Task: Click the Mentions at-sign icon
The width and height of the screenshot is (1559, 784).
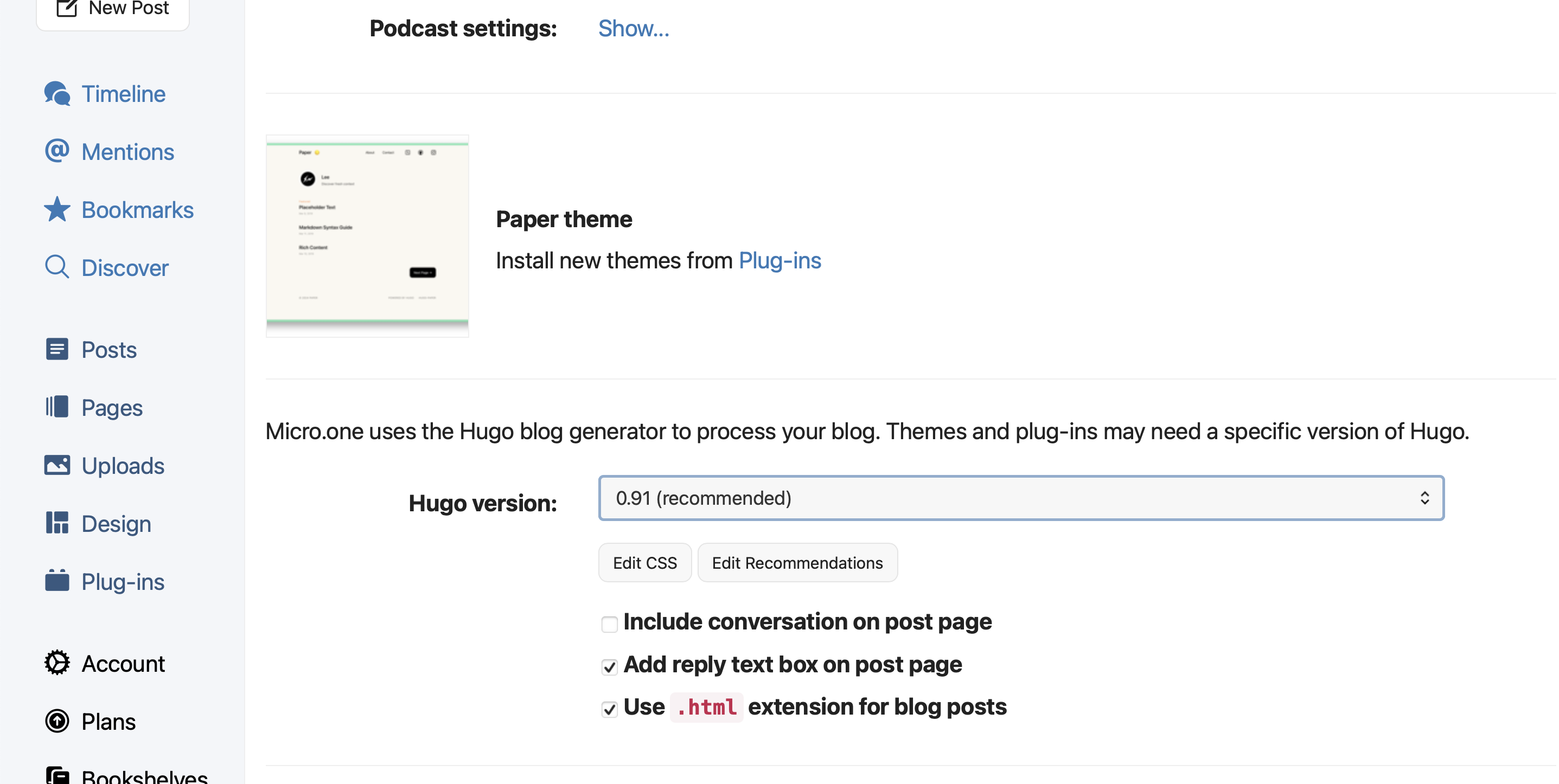Action: point(57,151)
